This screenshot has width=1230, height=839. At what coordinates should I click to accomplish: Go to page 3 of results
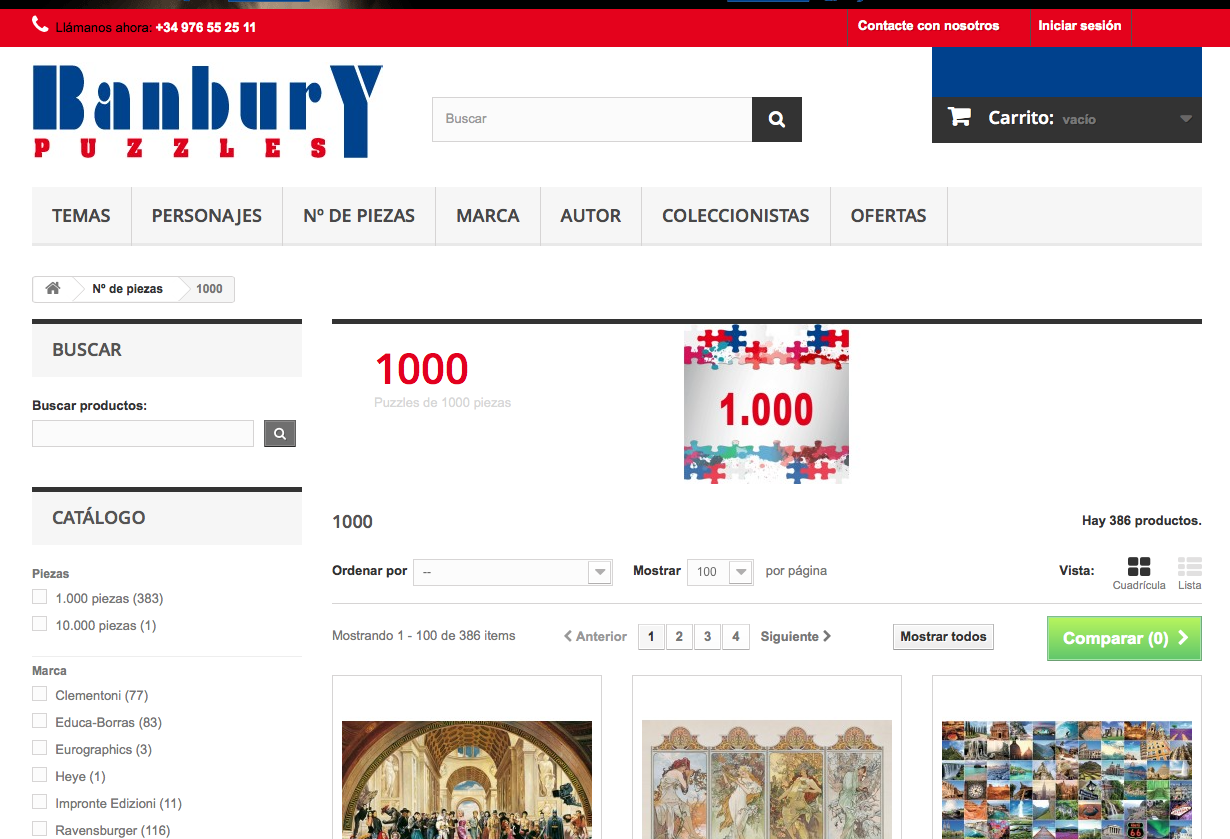point(707,637)
